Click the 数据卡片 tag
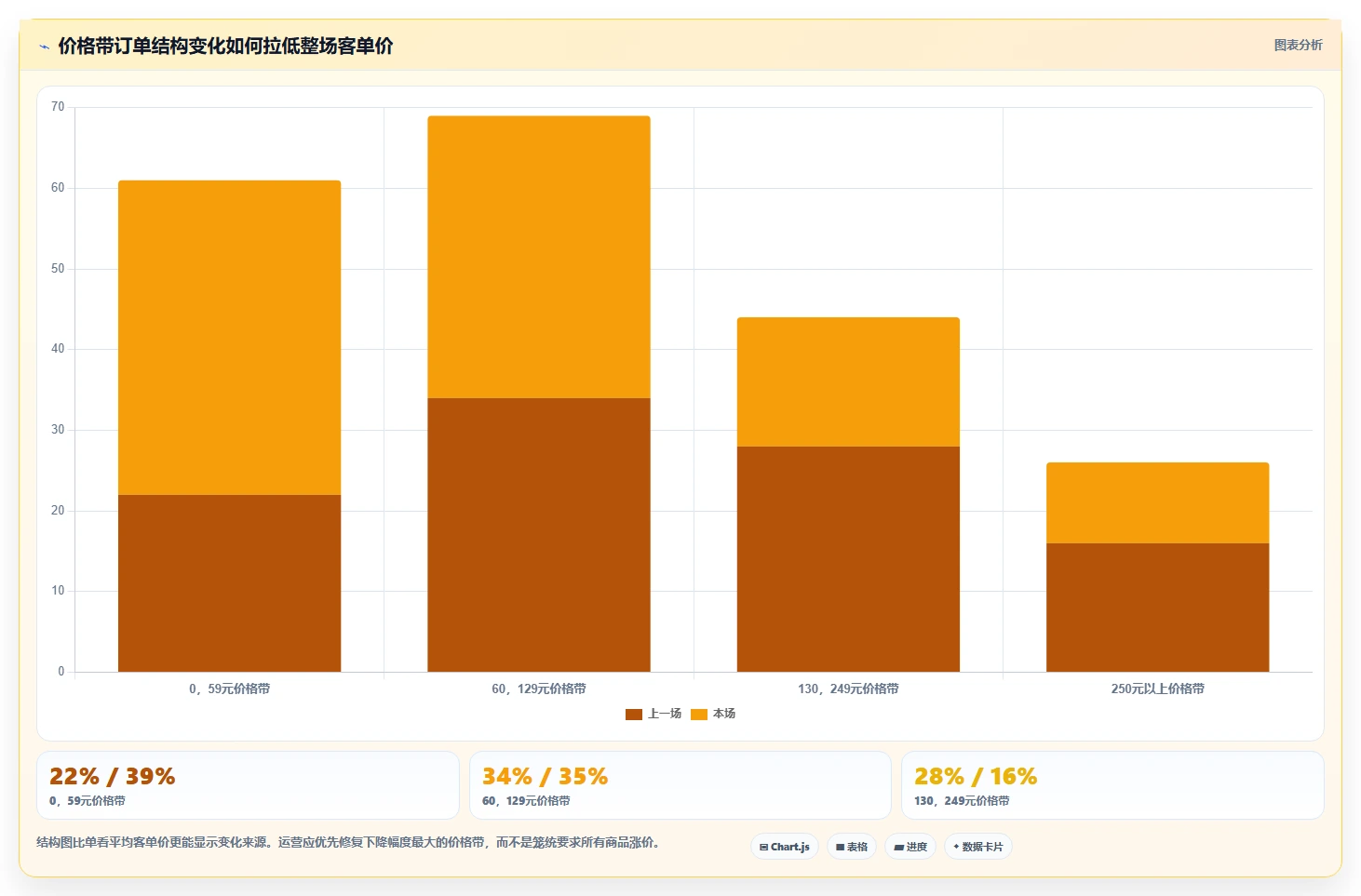This screenshot has width=1361, height=896. pyautogui.click(x=978, y=847)
